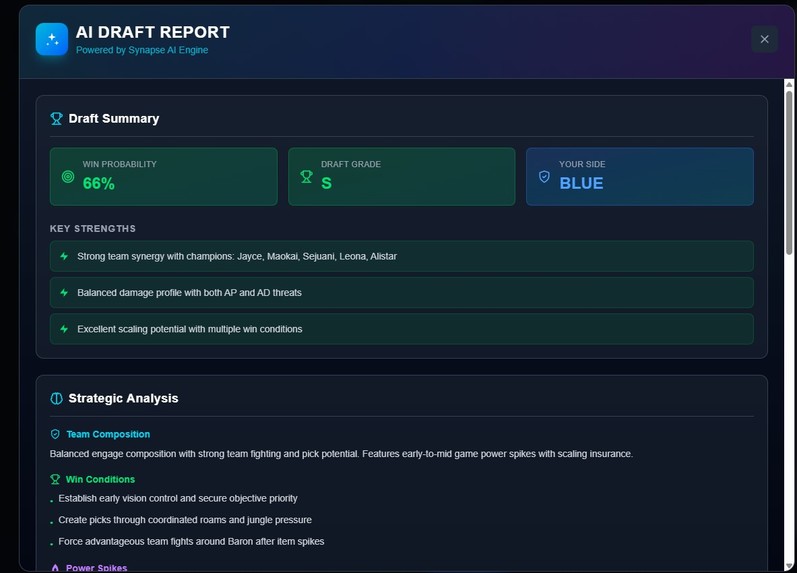This screenshot has width=797, height=573.
Task: Click the Power Spikes subheading
Action: [x=97, y=567]
